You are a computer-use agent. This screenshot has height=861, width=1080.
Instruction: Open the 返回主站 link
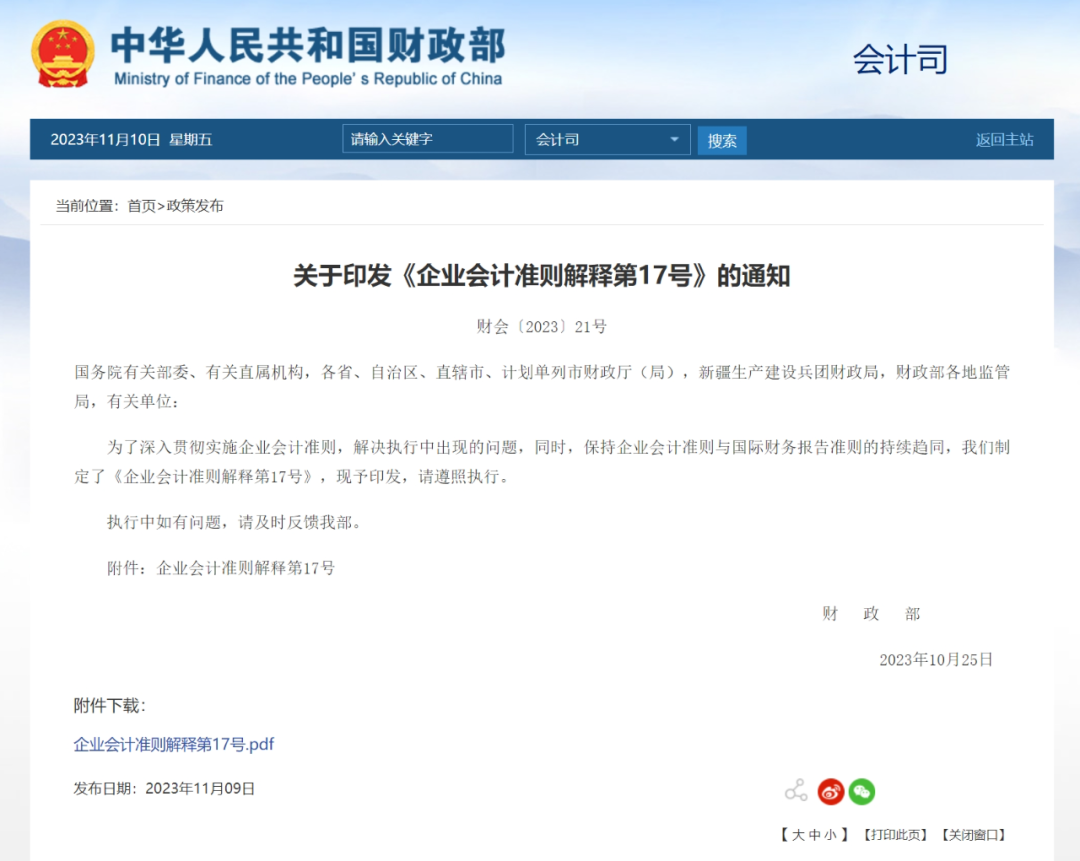(1004, 140)
